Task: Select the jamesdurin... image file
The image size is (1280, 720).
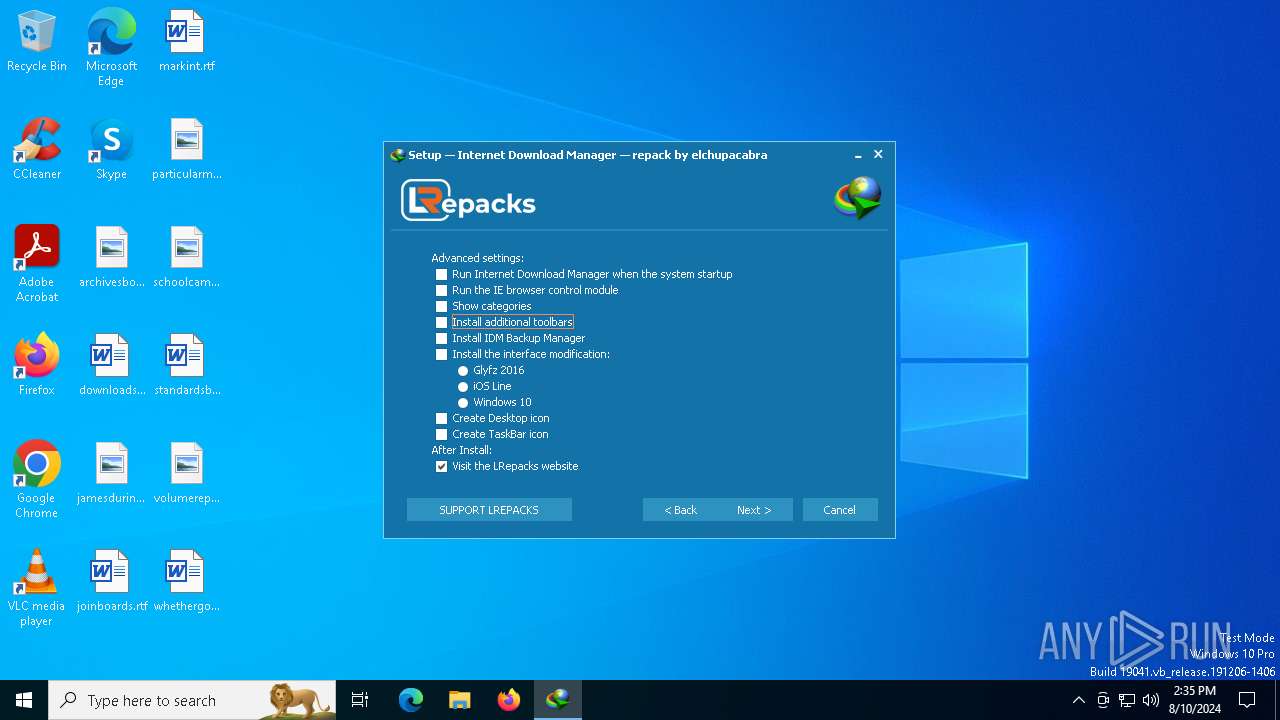Action: (x=111, y=474)
